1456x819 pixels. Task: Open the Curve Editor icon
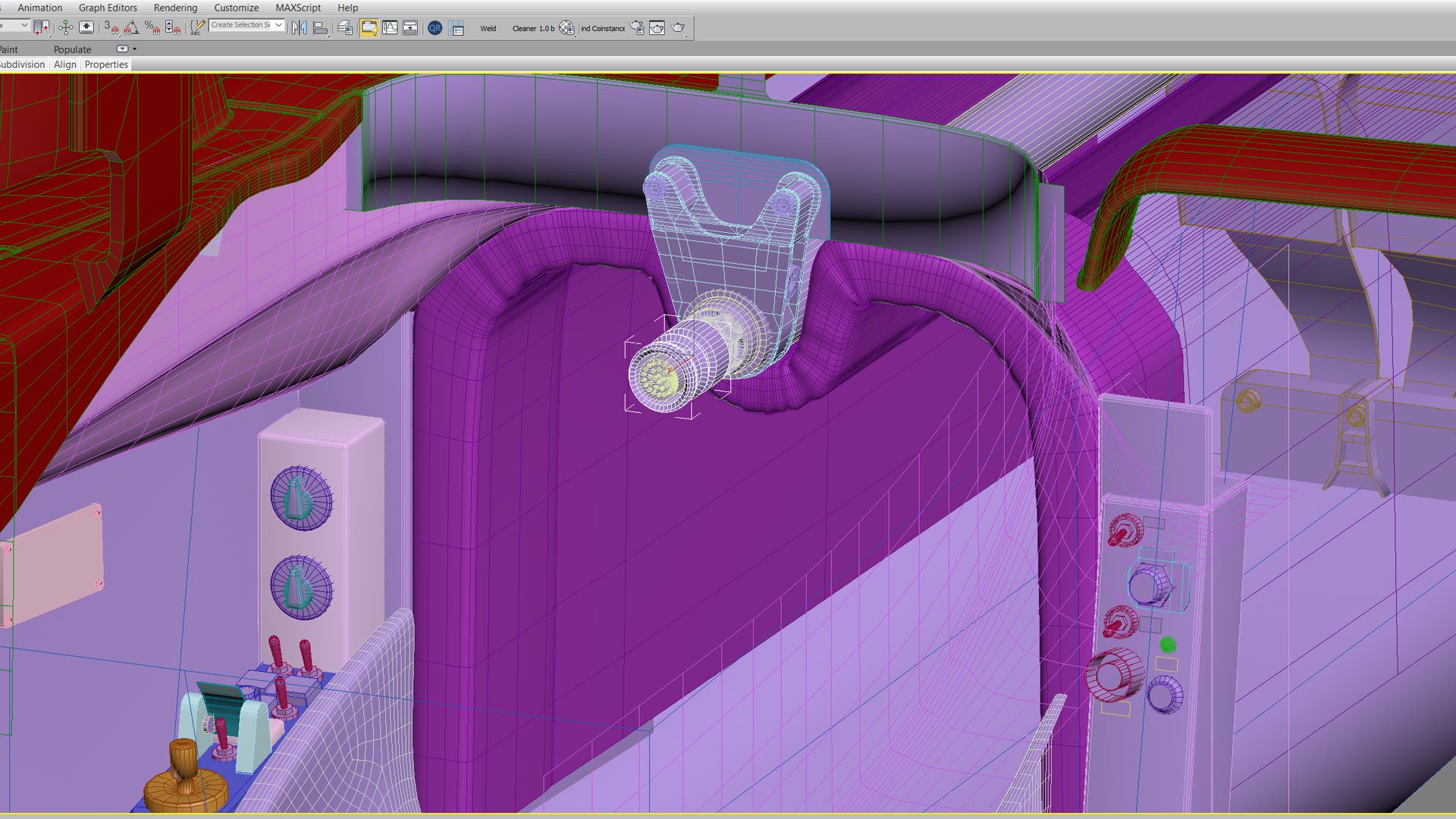point(390,28)
